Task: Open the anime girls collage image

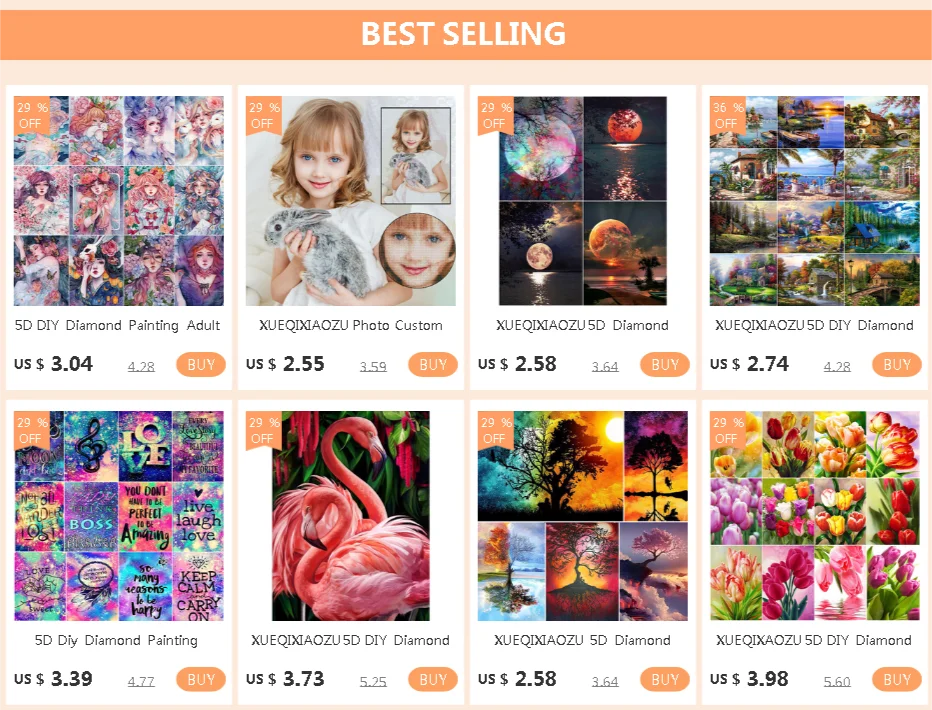Action: click(119, 201)
